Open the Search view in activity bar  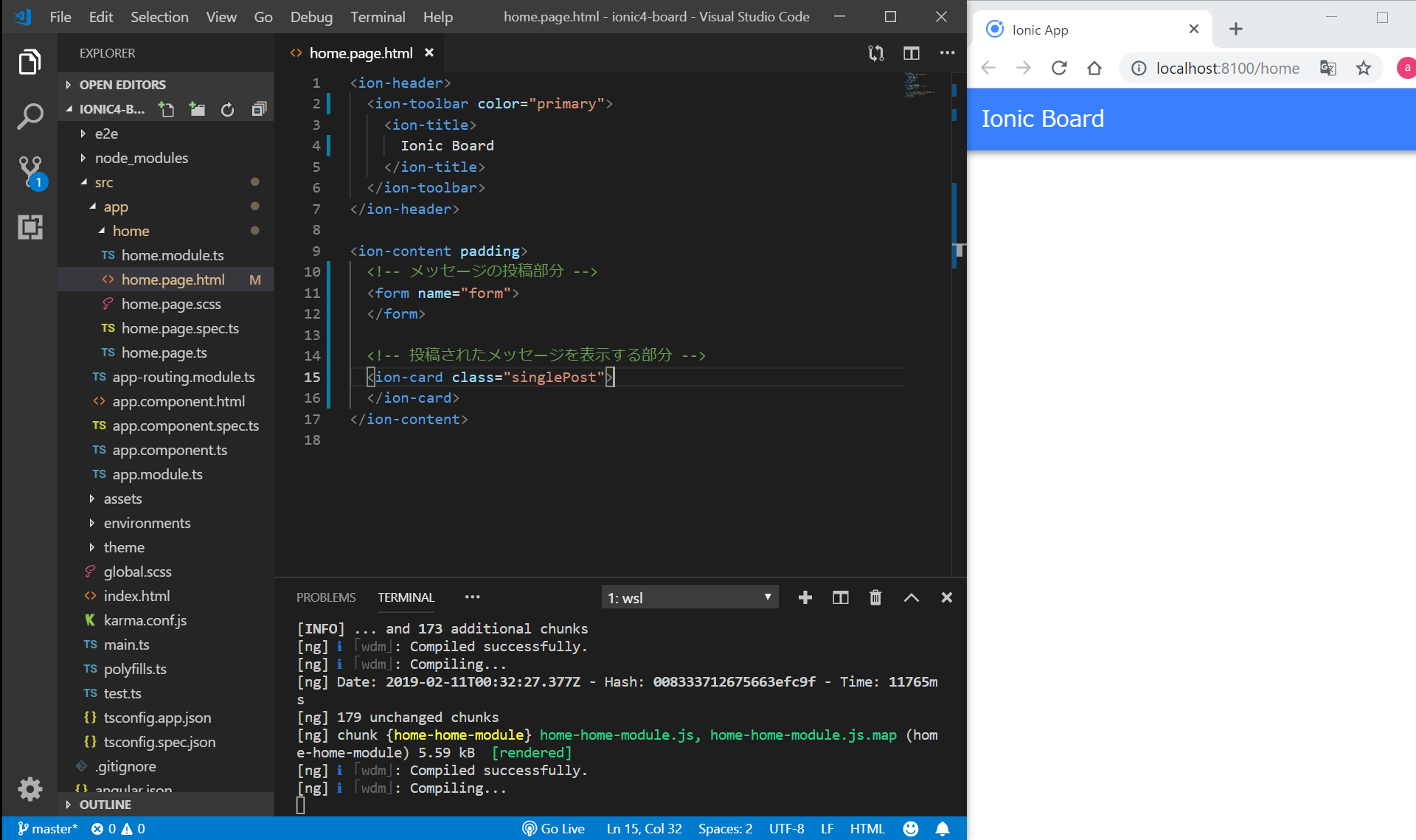tap(29, 117)
